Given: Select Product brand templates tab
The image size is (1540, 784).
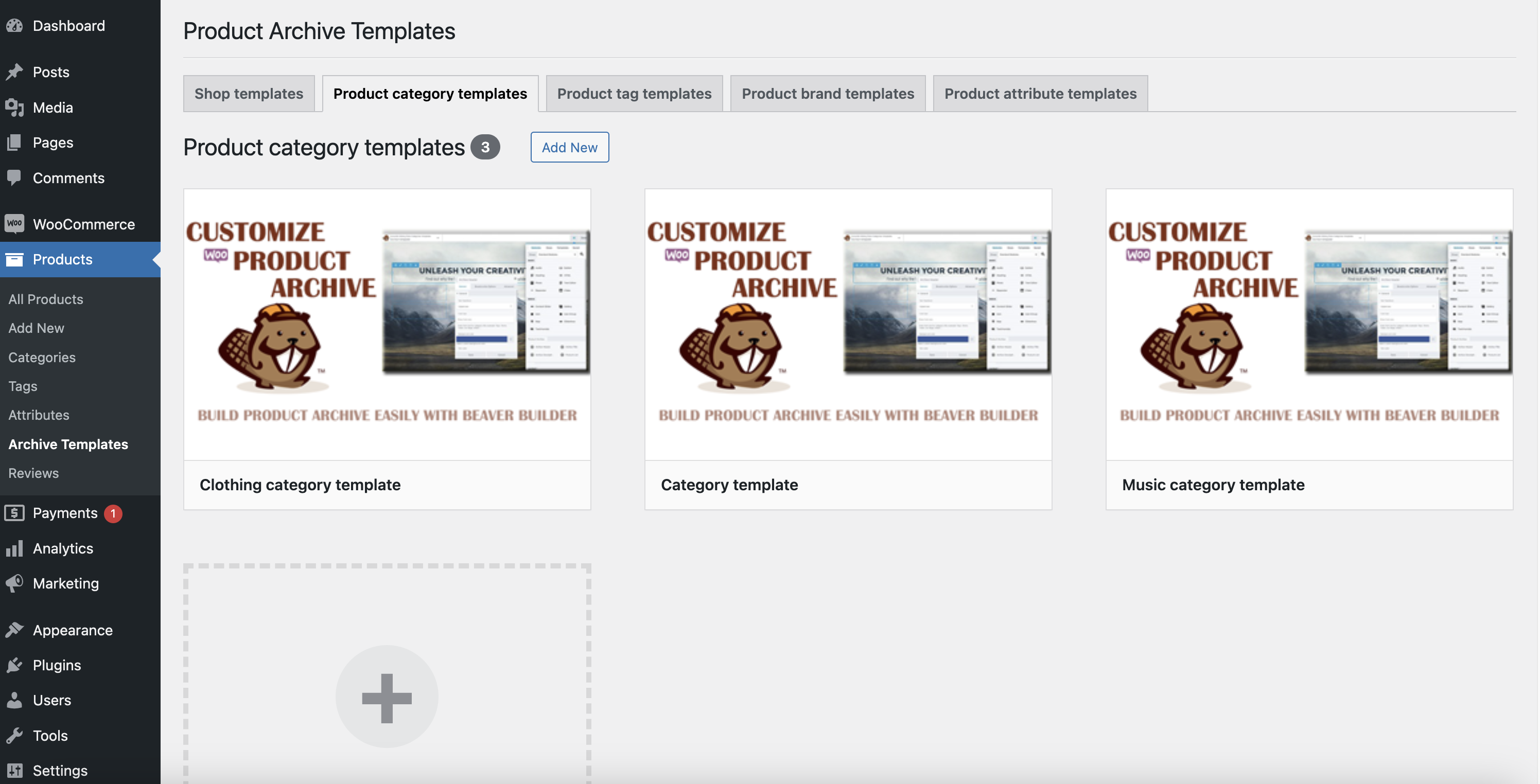Looking at the screenshot, I should [x=828, y=94].
